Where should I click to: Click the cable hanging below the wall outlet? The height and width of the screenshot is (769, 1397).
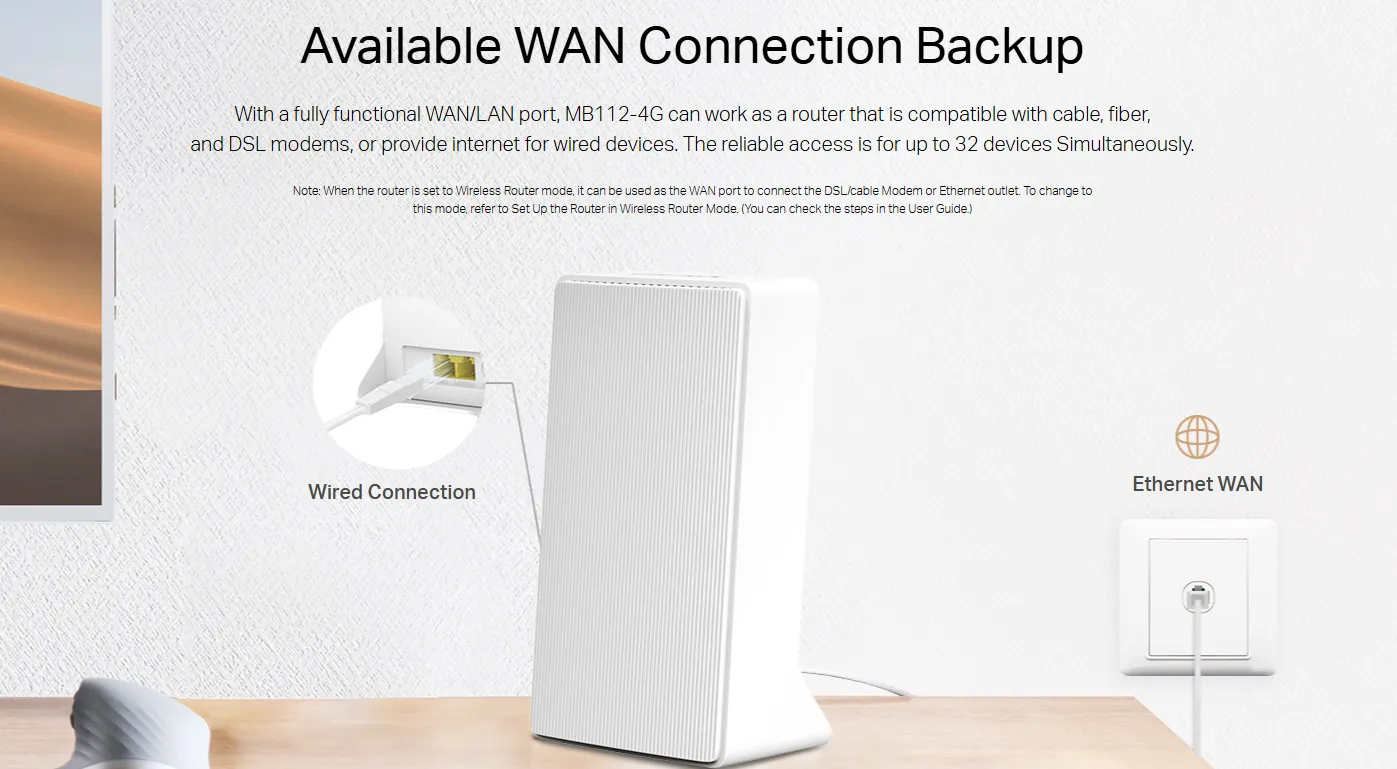pos(1198,690)
